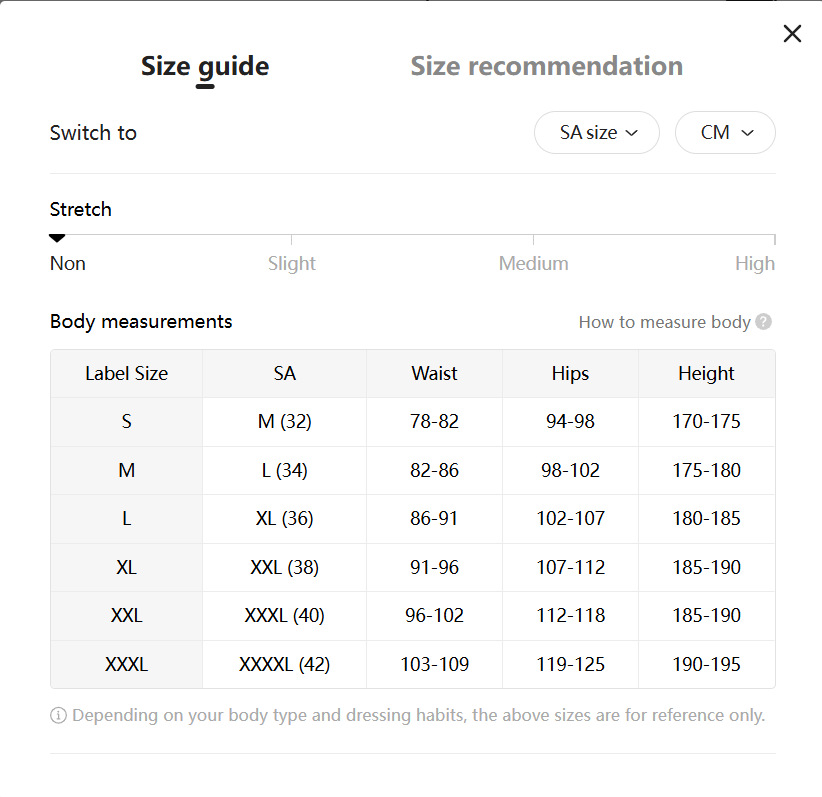Click the info icon beside disclaimer
822x797 pixels.
coord(58,716)
